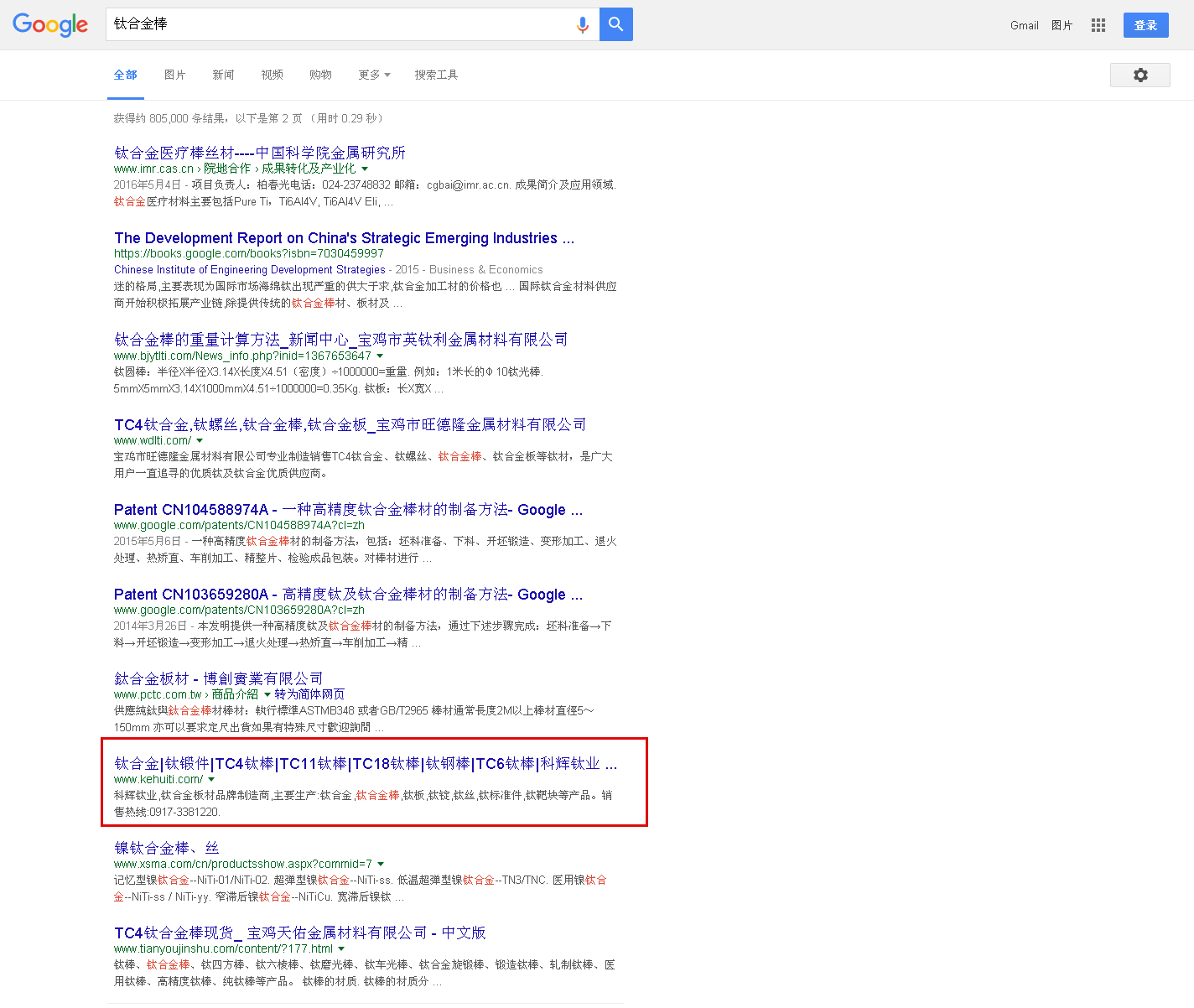Click the 2016年5月4日 date snippet
The width and height of the screenshot is (1194, 1008).
point(148,184)
